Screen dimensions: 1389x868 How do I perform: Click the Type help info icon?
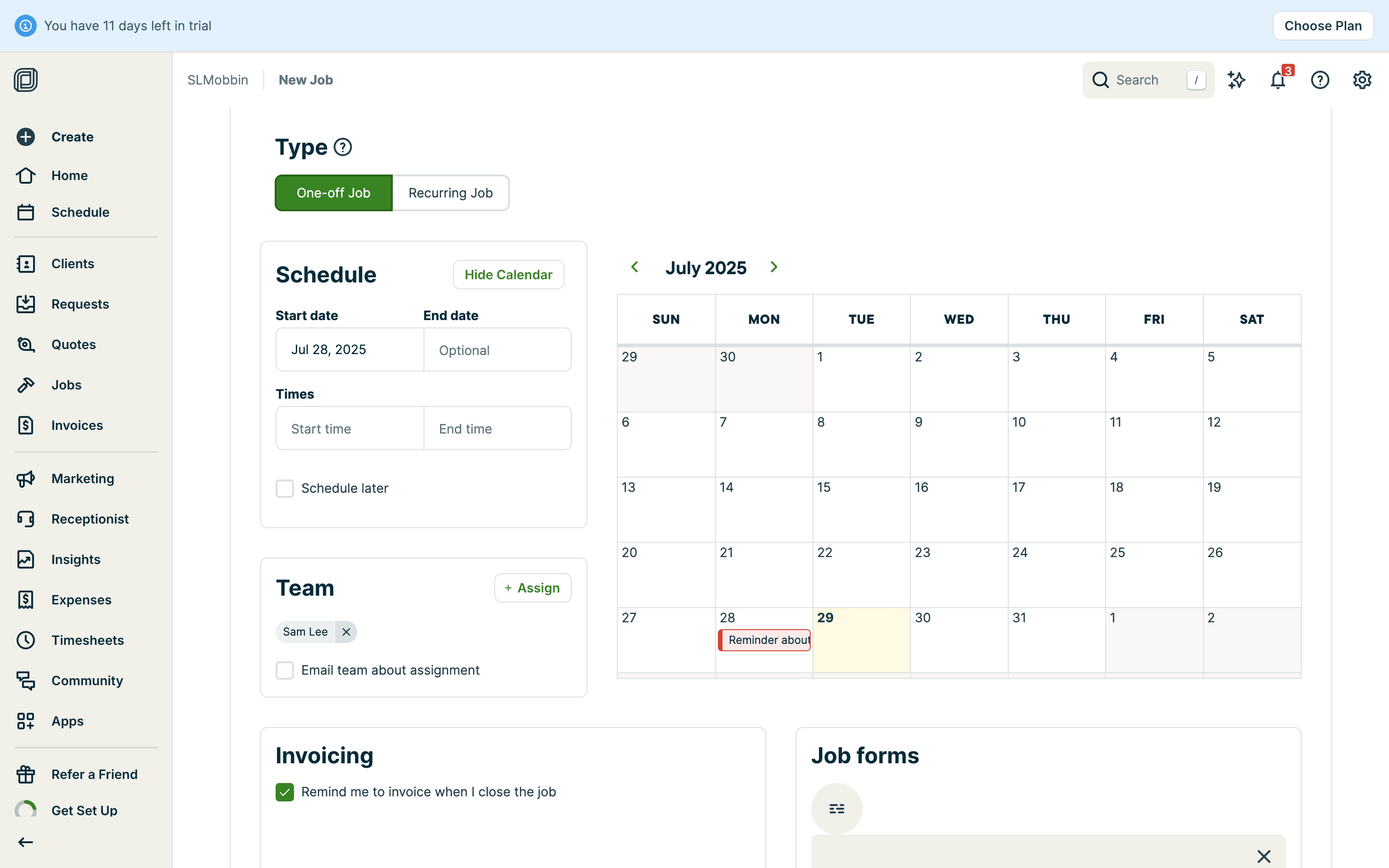[x=343, y=147]
